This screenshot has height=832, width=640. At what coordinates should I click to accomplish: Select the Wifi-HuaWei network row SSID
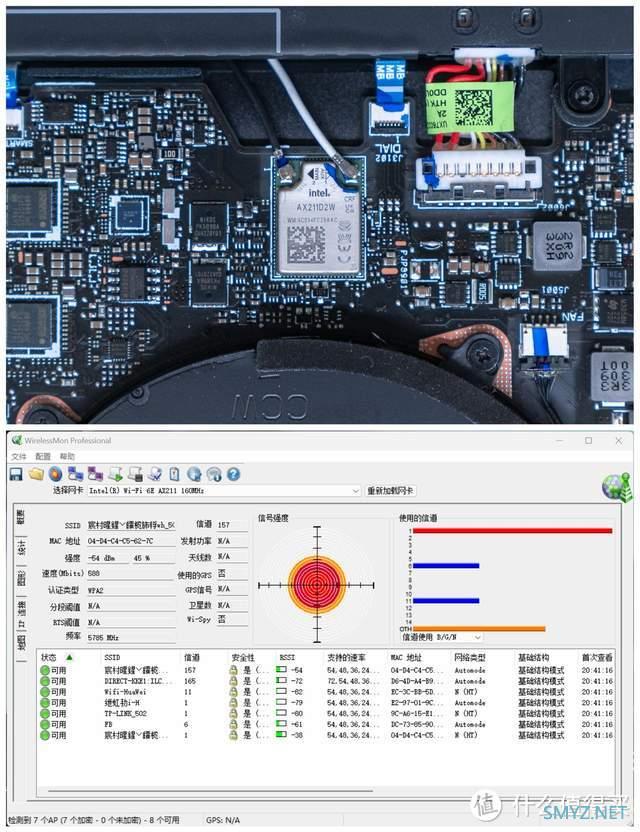pyautogui.click(x=125, y=692)
